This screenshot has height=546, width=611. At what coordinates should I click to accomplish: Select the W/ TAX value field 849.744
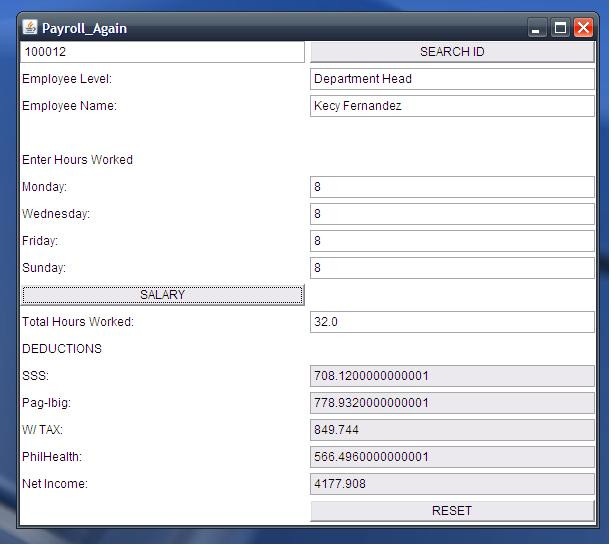click(452, 430)
